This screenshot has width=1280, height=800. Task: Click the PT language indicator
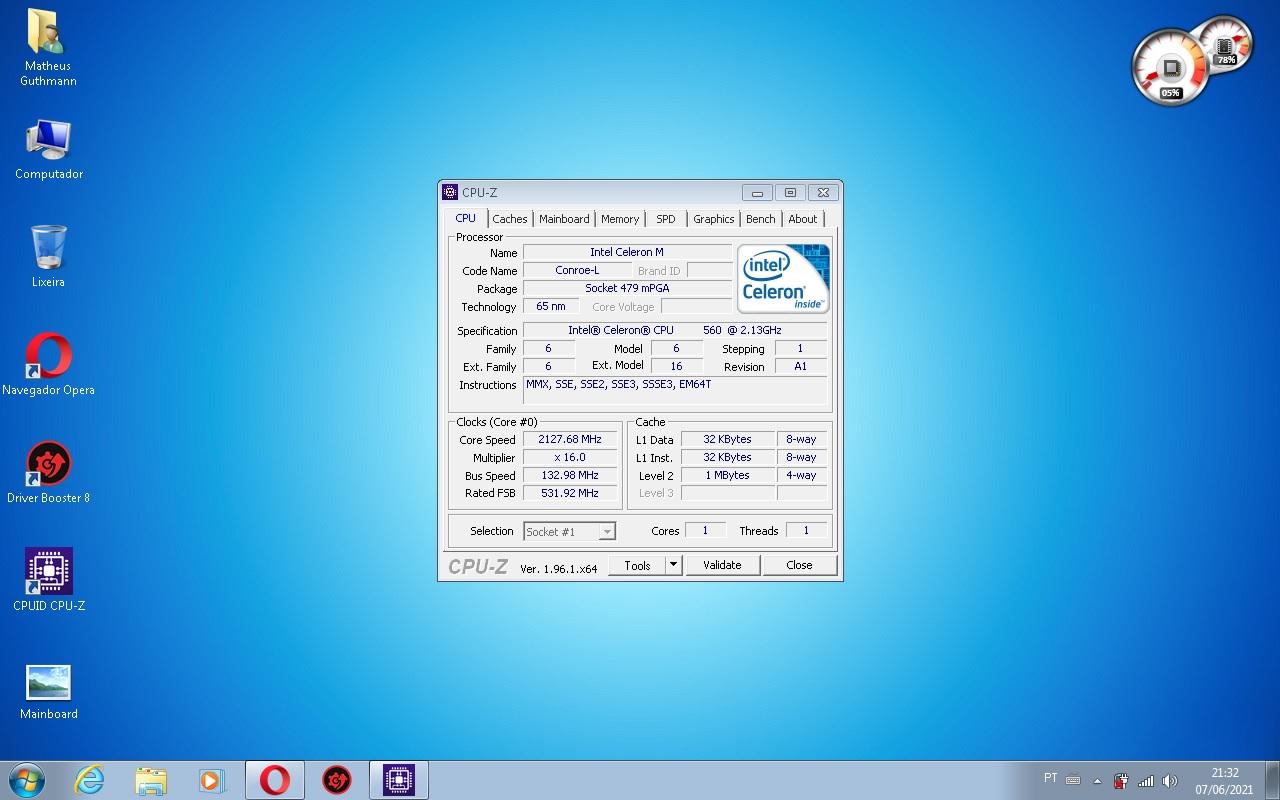(x=1050, y=778)
